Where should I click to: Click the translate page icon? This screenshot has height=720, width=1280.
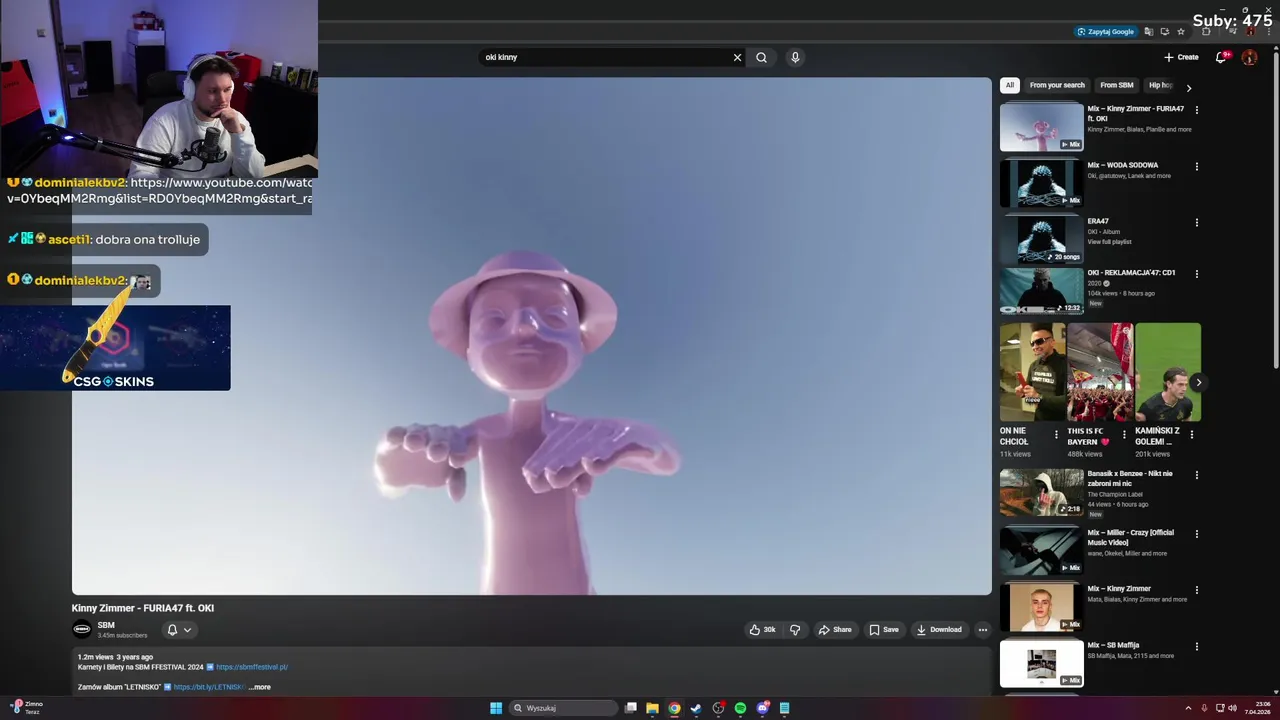[x=1149, y=31]
